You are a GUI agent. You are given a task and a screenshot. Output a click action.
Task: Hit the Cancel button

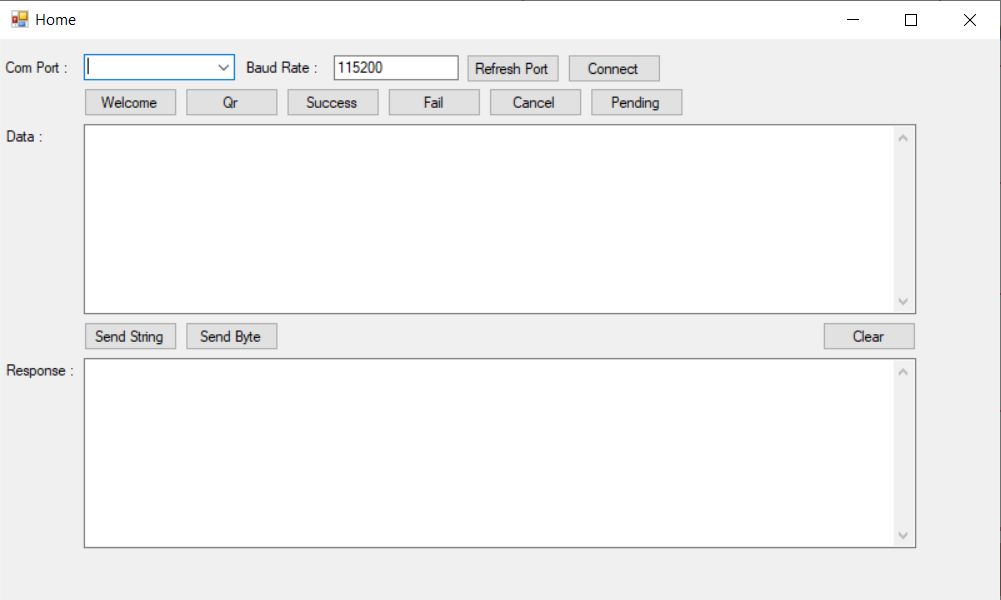click(x=534, y=102)
